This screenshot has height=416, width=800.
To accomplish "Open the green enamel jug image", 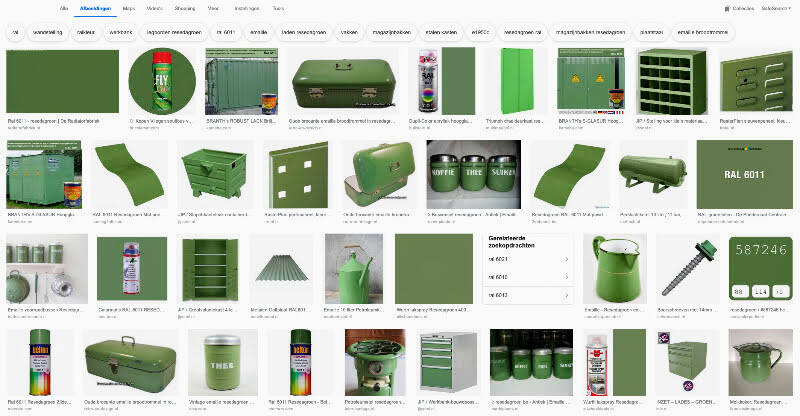I will 615,269.
